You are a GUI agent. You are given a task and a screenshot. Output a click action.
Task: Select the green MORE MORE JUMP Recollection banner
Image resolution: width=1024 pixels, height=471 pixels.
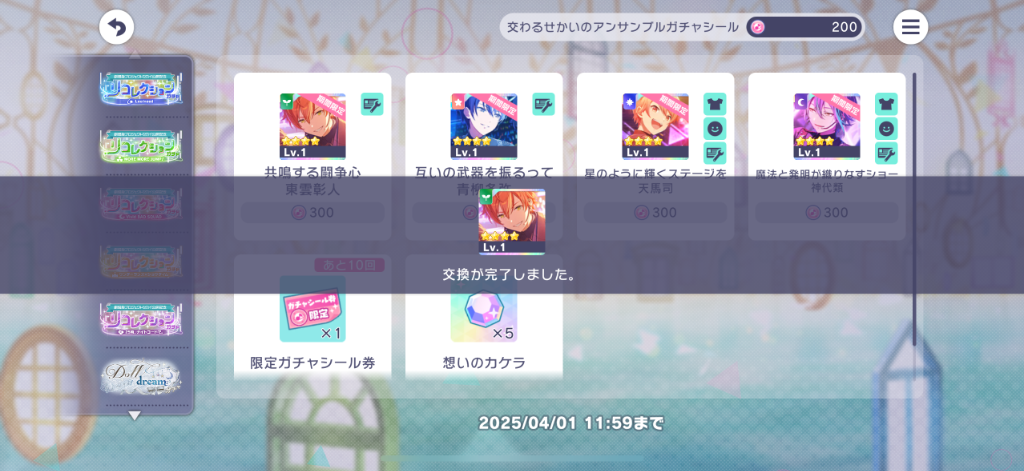pyautogui.click(x=140, y=146)
